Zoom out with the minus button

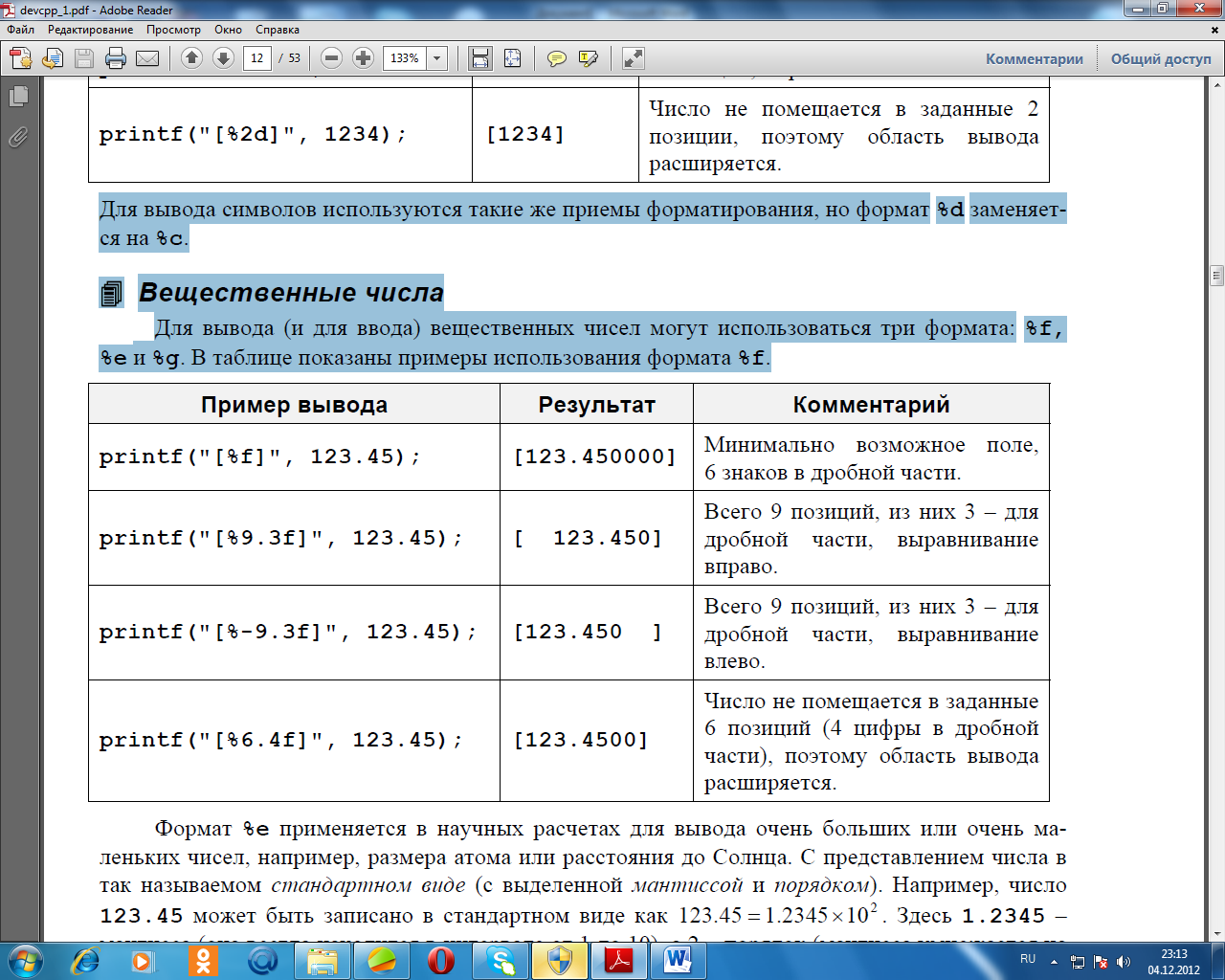[x=331, y=58]
